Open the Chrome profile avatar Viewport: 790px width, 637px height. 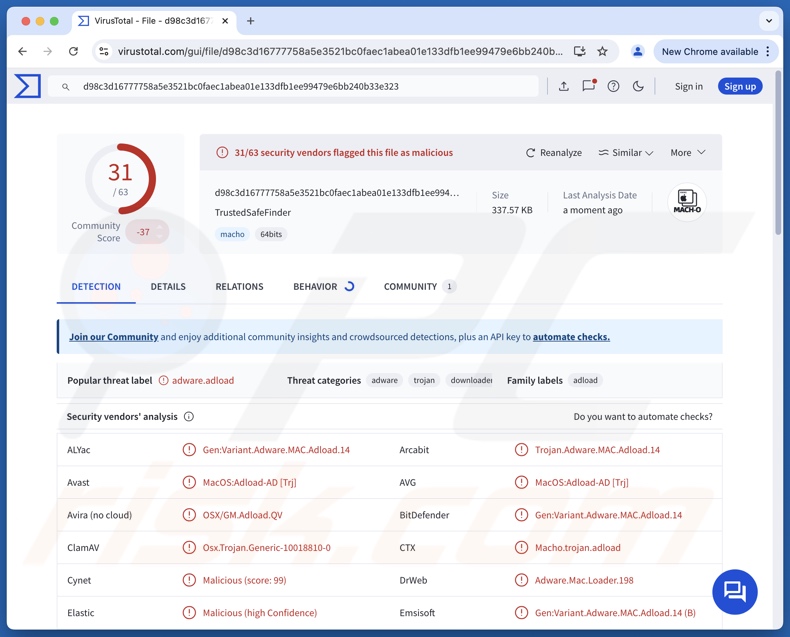(637, 51)
